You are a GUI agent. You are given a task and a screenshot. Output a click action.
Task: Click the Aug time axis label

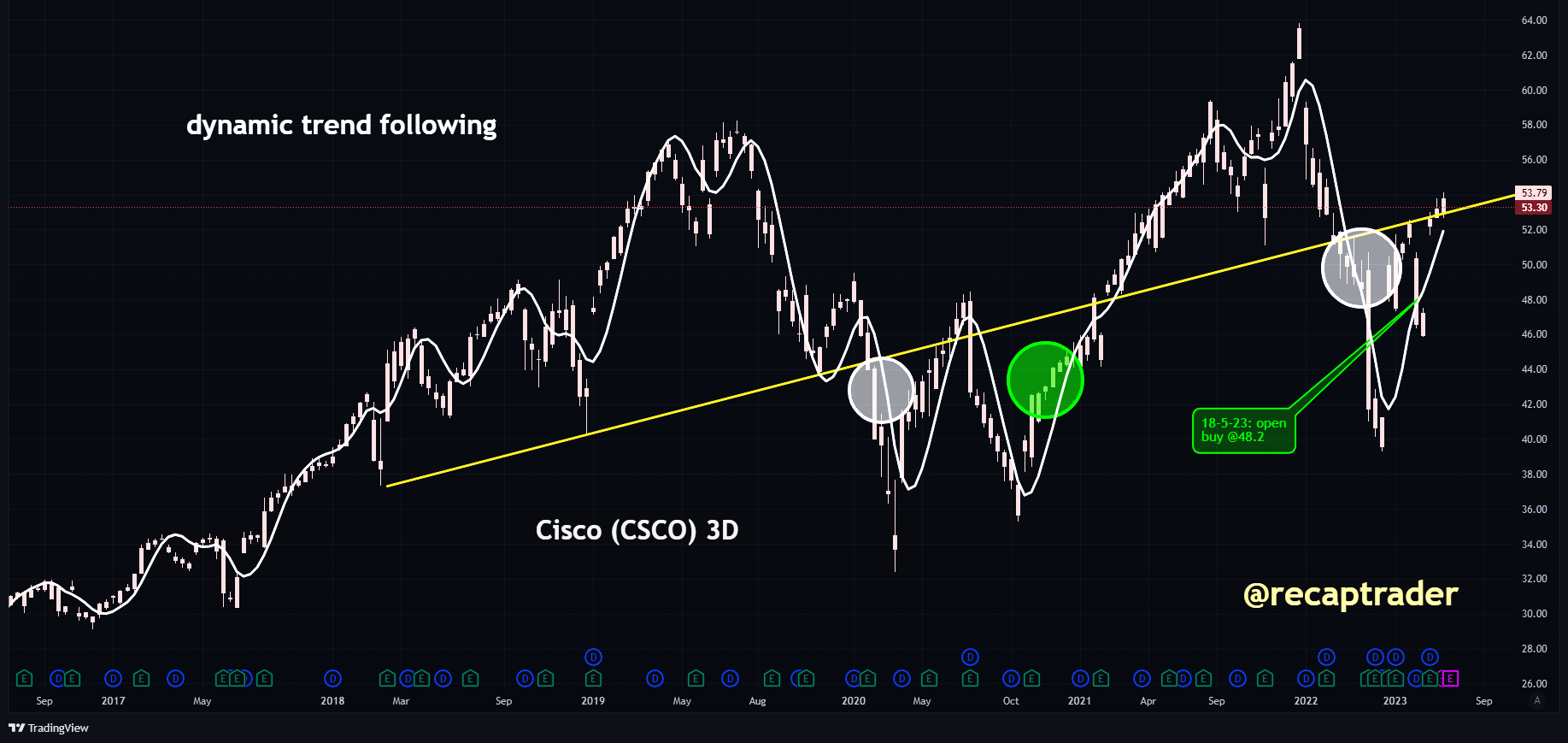pyautogui.click(x=757, y=701)
